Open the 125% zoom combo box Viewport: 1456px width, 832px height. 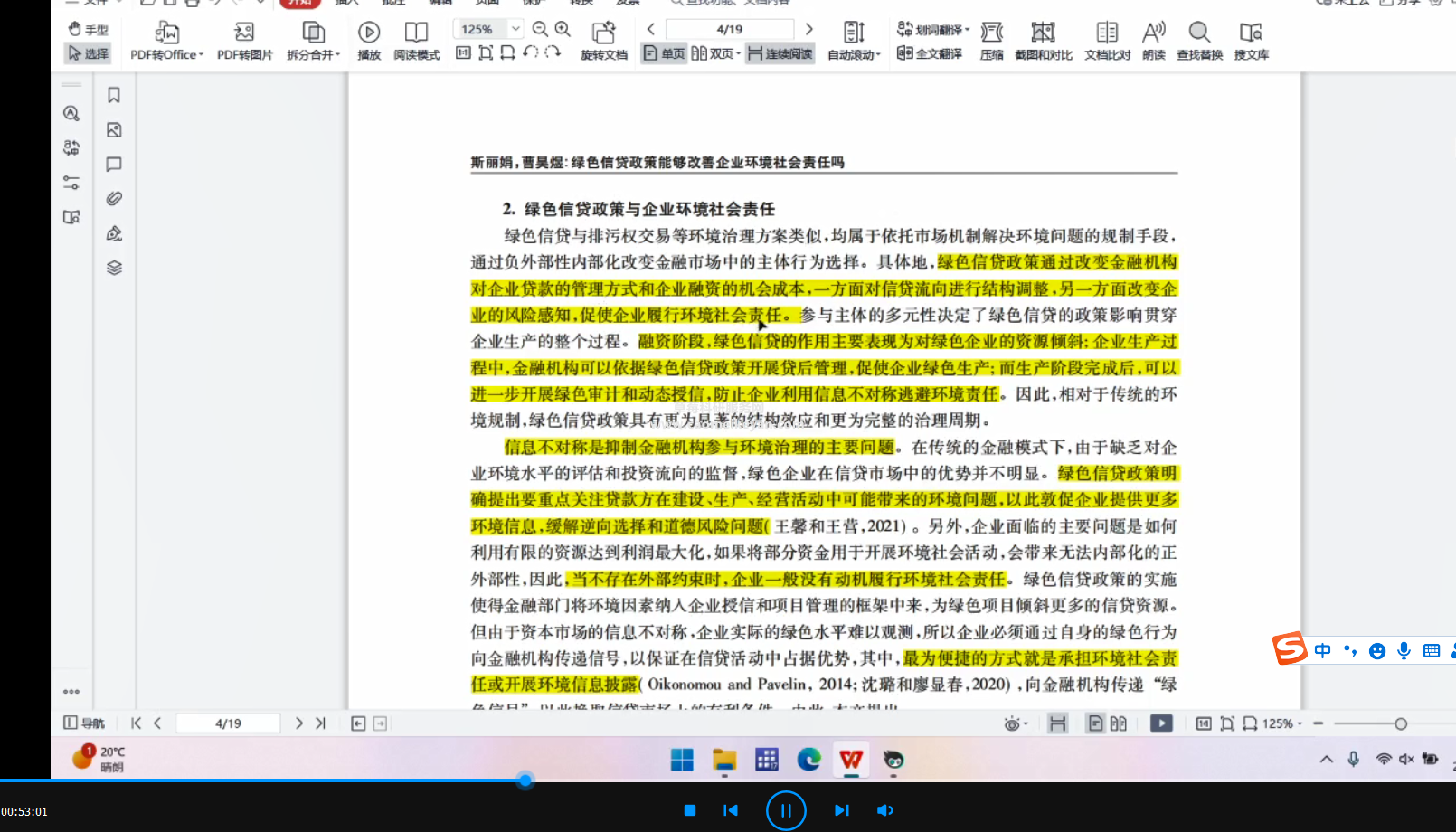pyautogui.click(x=487, y=29)
